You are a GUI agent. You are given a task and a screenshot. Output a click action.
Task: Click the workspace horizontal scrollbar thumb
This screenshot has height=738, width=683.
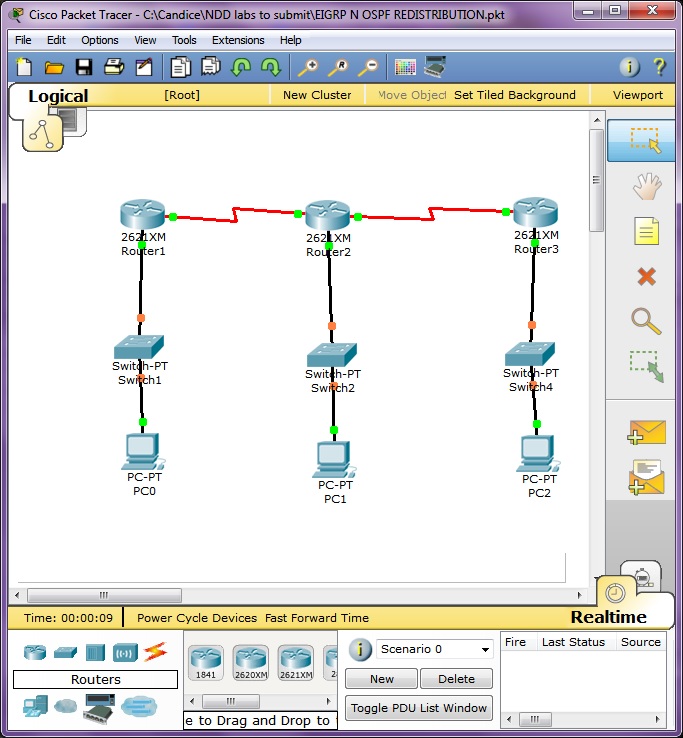tap(104, 595)
